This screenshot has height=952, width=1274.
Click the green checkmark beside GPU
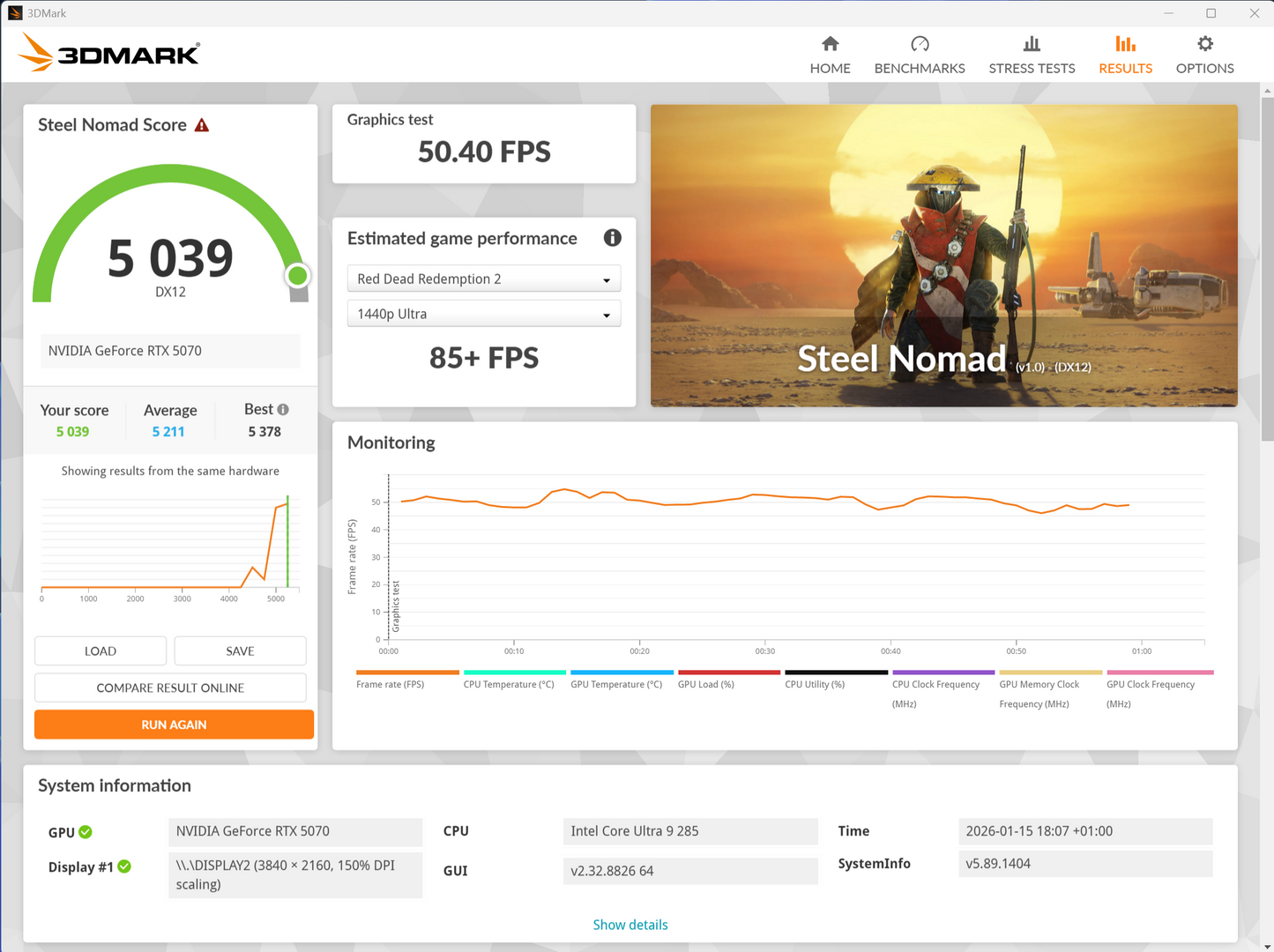pos(85,831)
